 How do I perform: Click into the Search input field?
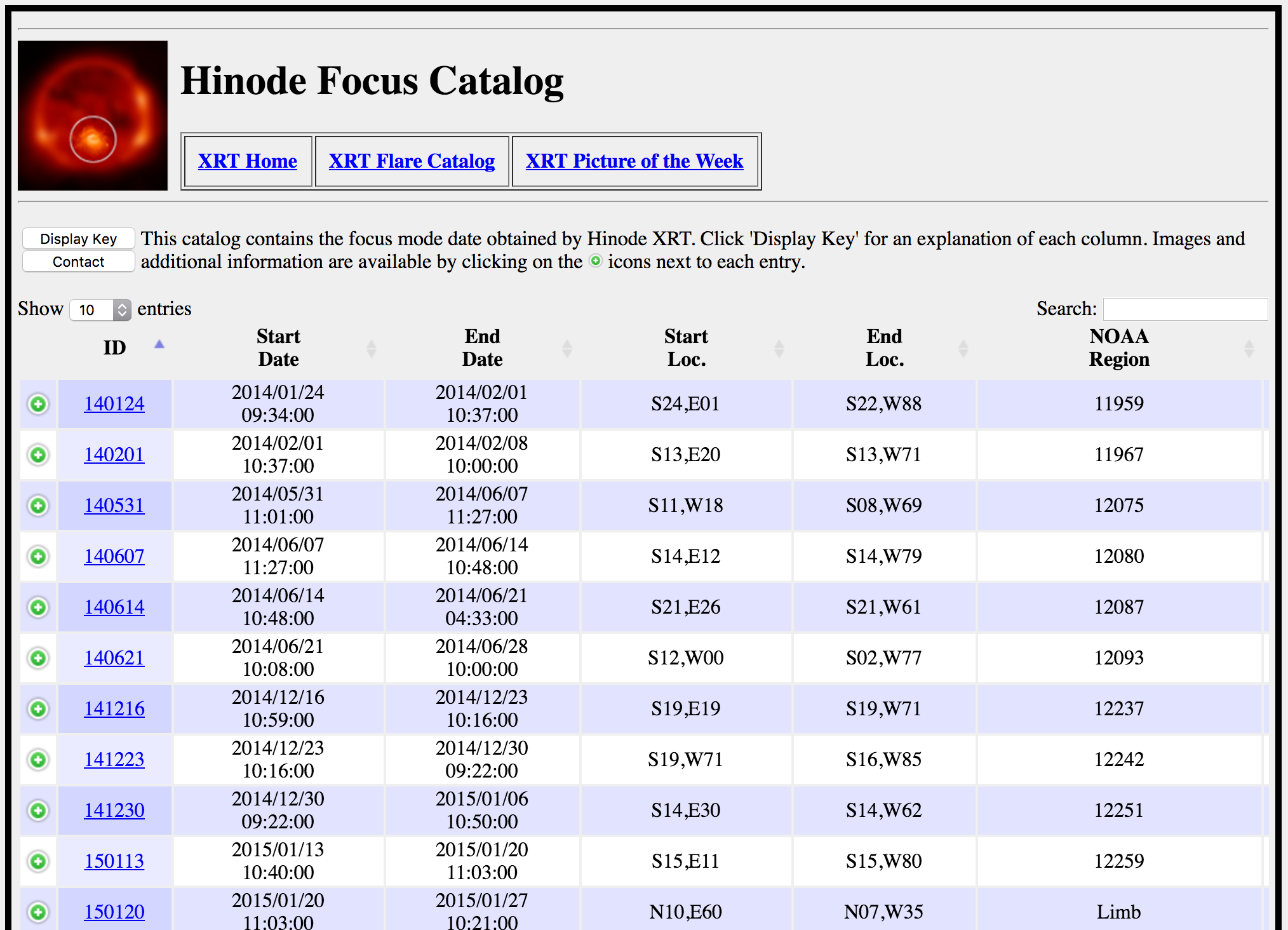point(1185,309)
